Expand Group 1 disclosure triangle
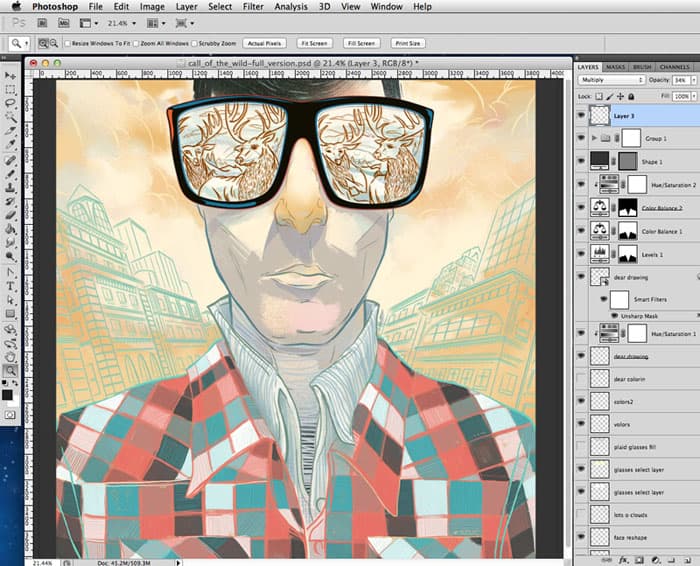Screen dimensions: 700x566 [x=594, y=138]
